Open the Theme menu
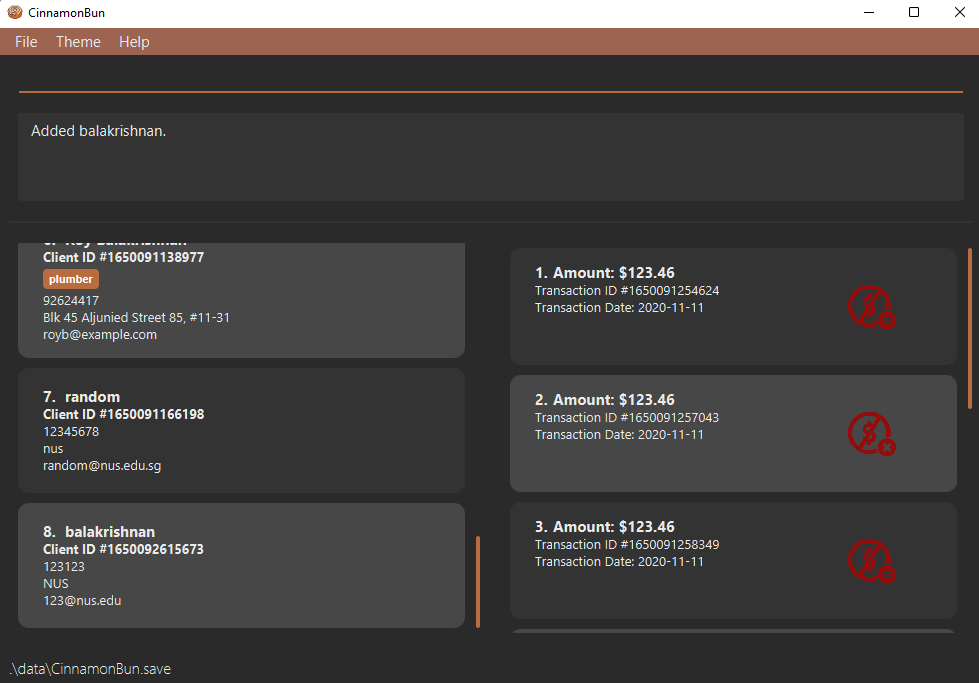Viewport: 979px width, 683px height. coord(78,42)
